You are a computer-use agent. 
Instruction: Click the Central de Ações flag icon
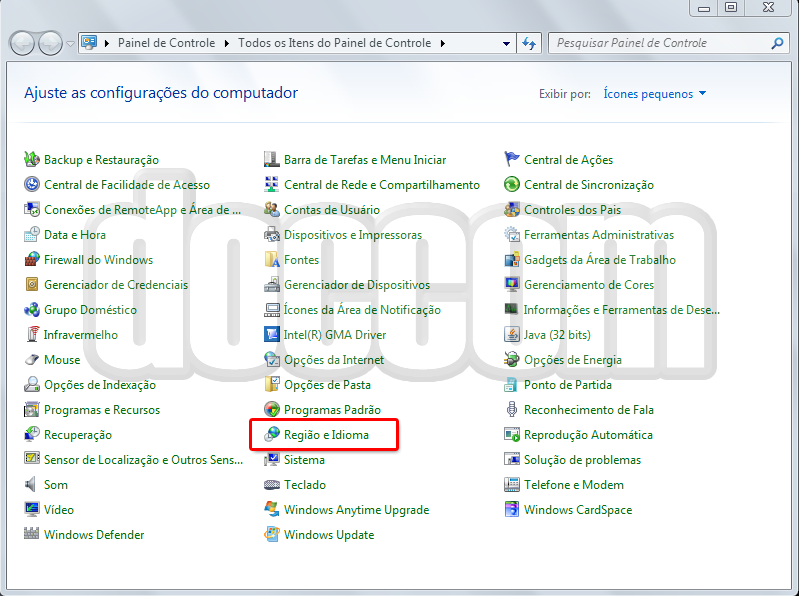pyautogui.click(x=512, y=159)
